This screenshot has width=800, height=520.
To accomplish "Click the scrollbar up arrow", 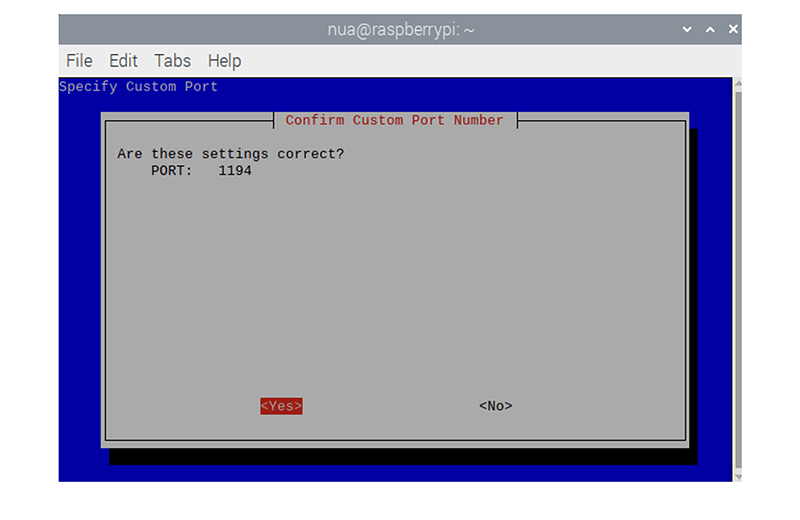I will tap(738, 83).
